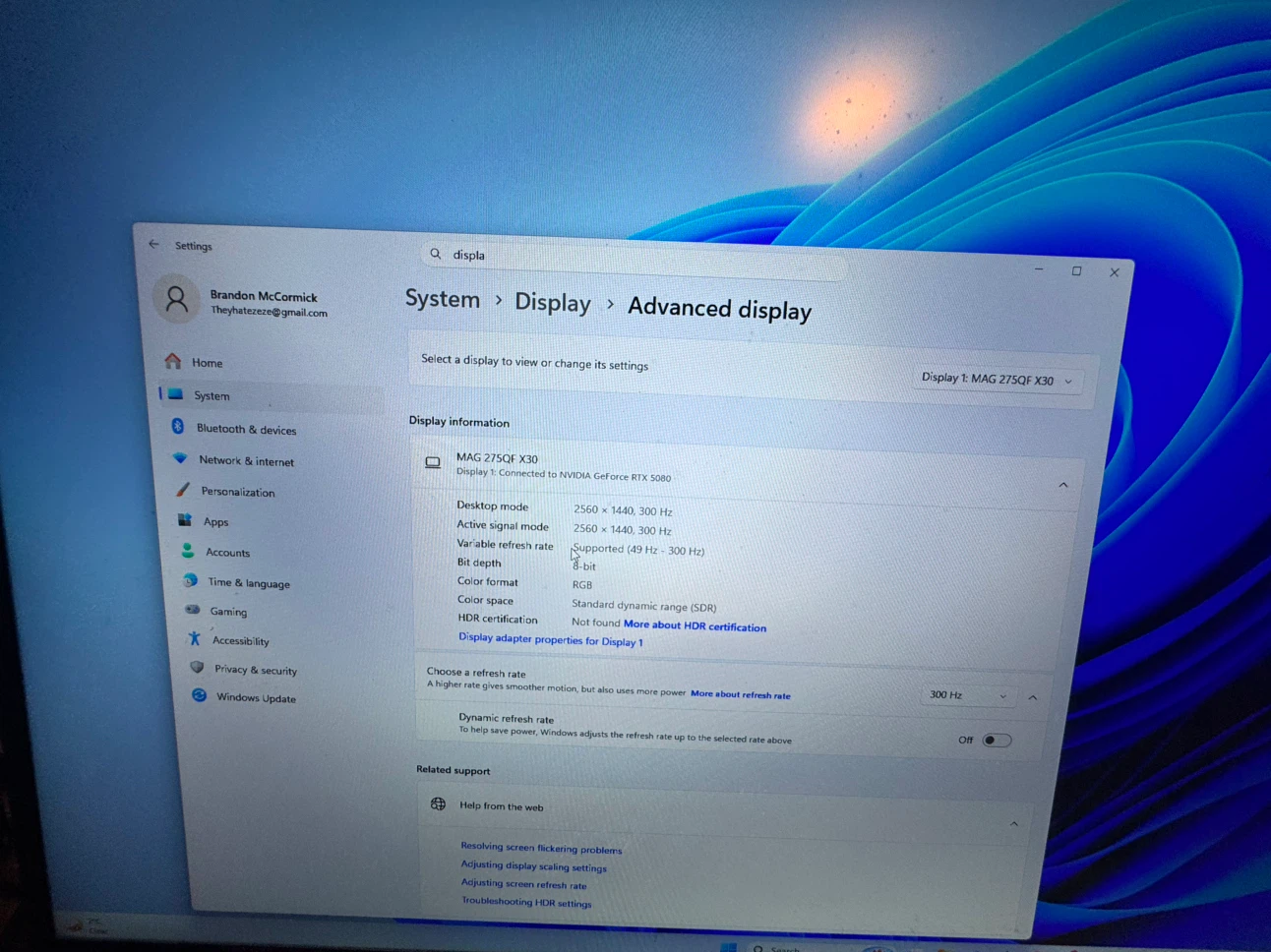
Task: Go to System in the breadcrumb
Action: [x=443, y=299]
